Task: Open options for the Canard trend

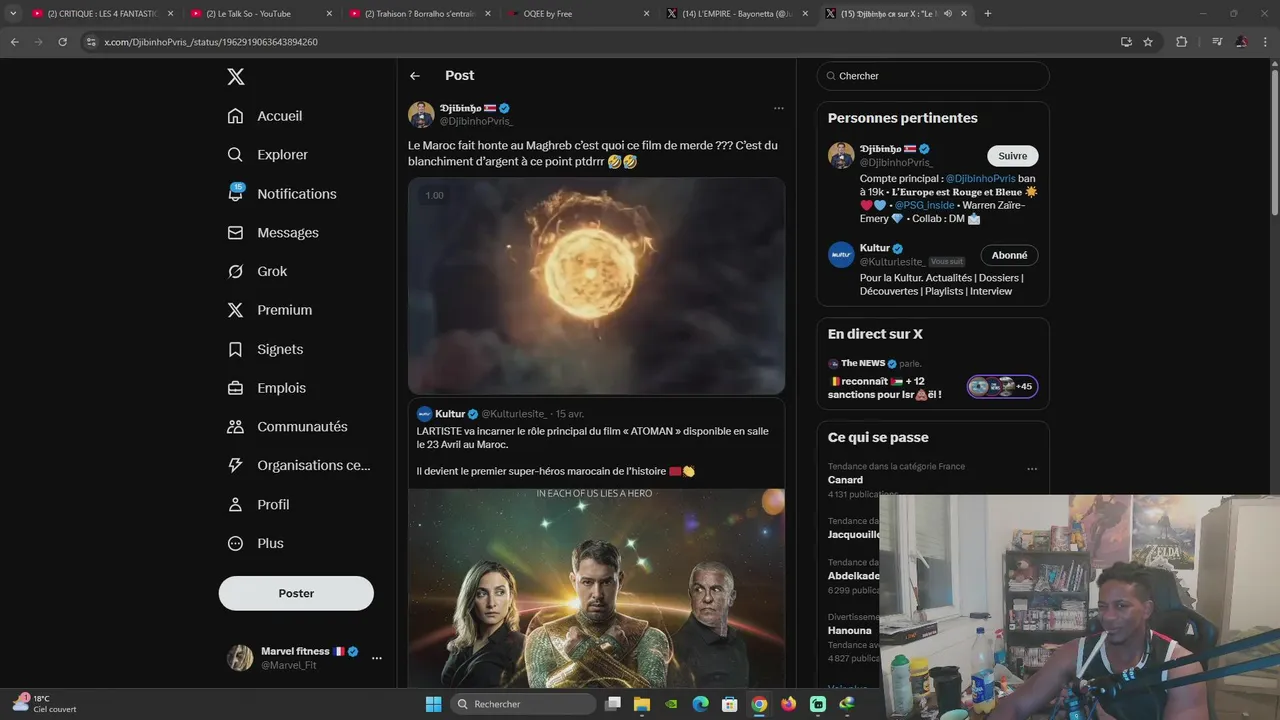Action: [1032, 469]
